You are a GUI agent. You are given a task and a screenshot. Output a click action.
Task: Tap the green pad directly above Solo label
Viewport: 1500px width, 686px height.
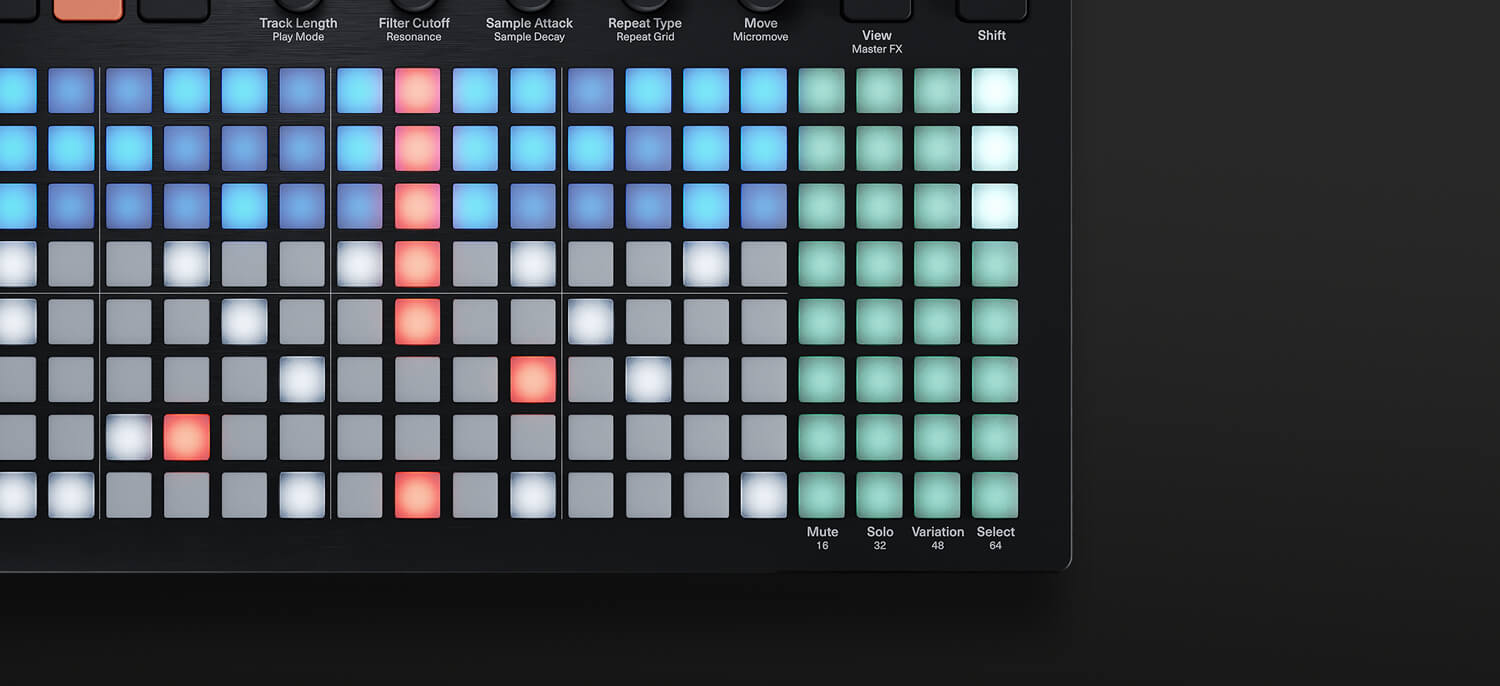(x=879, y=495)
